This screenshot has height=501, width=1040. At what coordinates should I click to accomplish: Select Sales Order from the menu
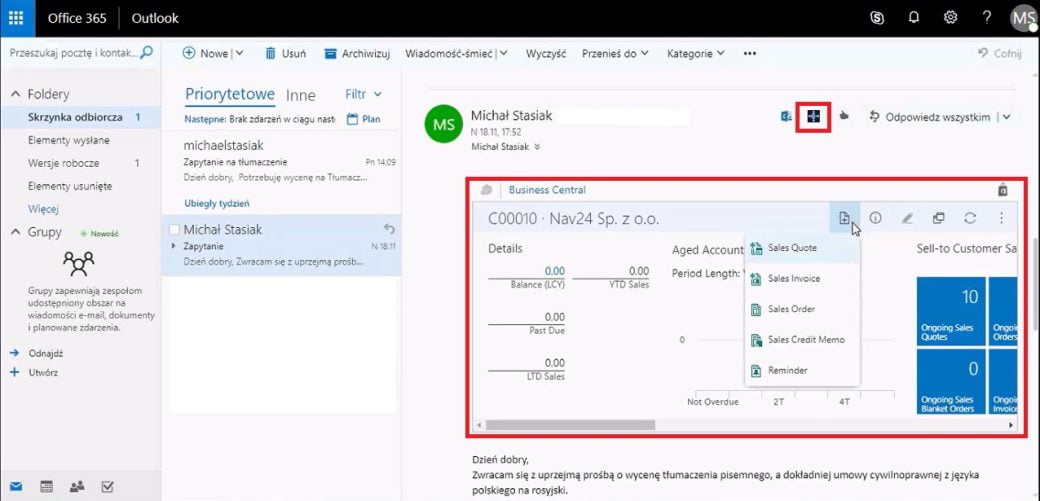803,309
